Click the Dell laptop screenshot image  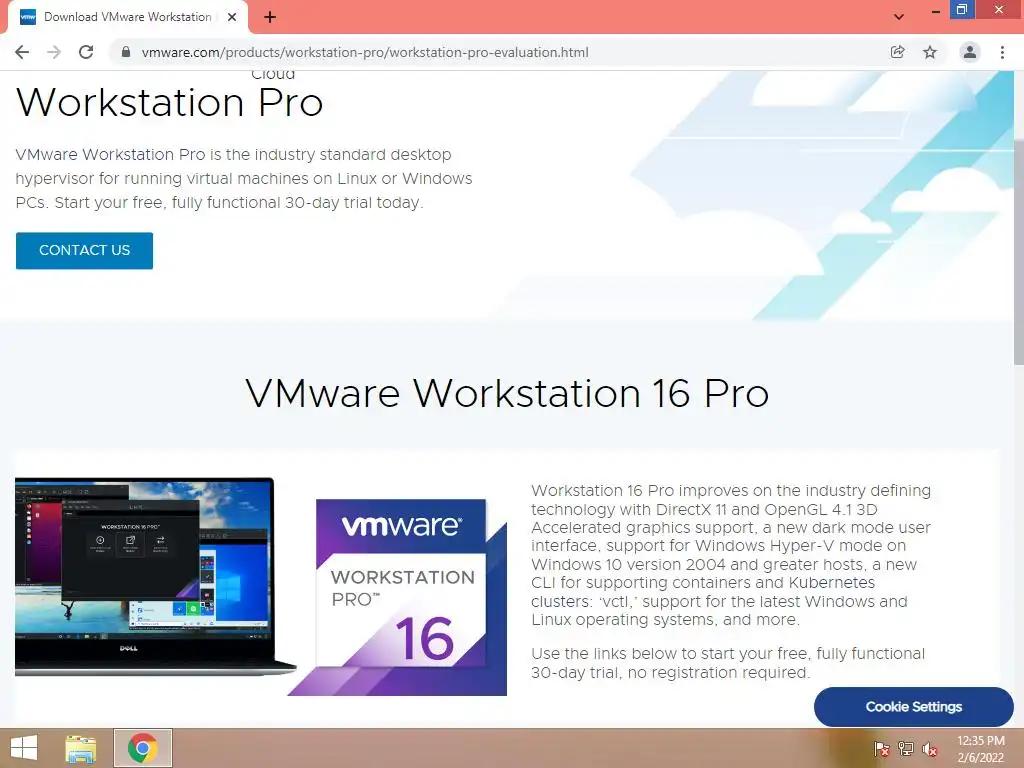[155, 577]
